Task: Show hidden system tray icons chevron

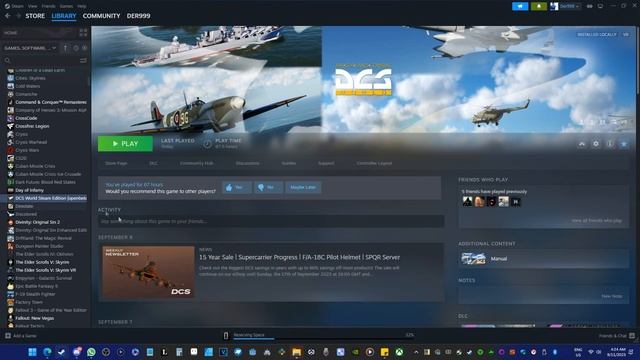Action: click(x=416, y=352)
